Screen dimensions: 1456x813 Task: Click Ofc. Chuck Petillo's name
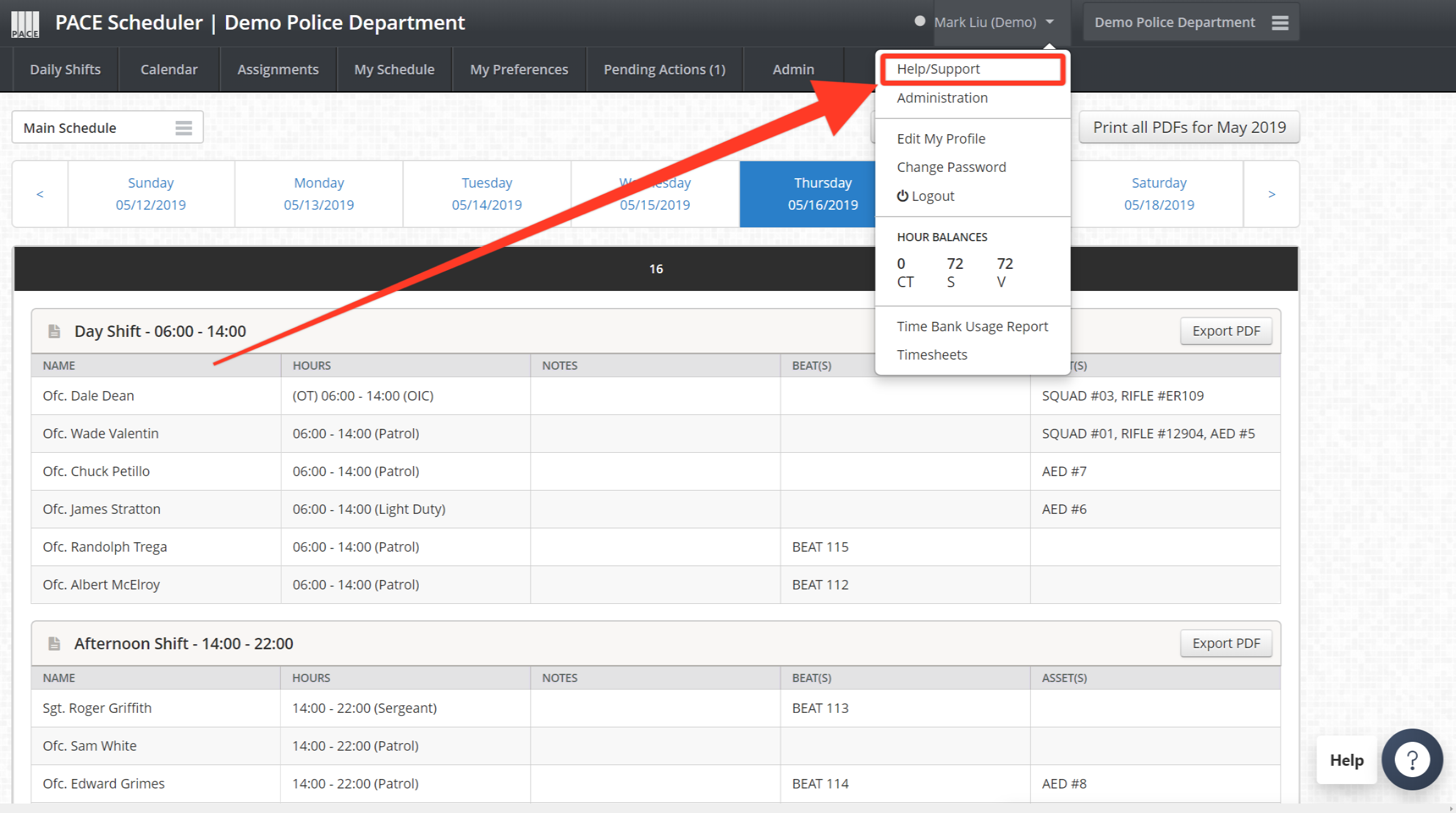click(x=96, y=471)
